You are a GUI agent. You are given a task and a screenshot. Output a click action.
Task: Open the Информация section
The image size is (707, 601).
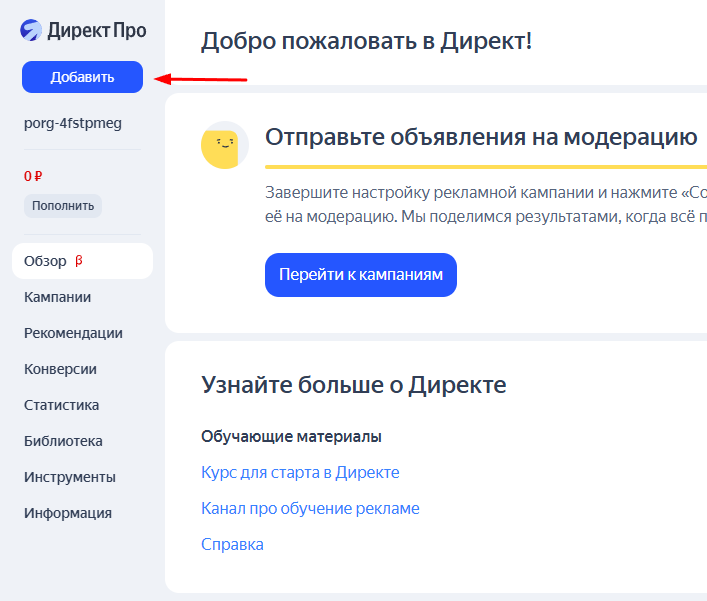point(67,513)
